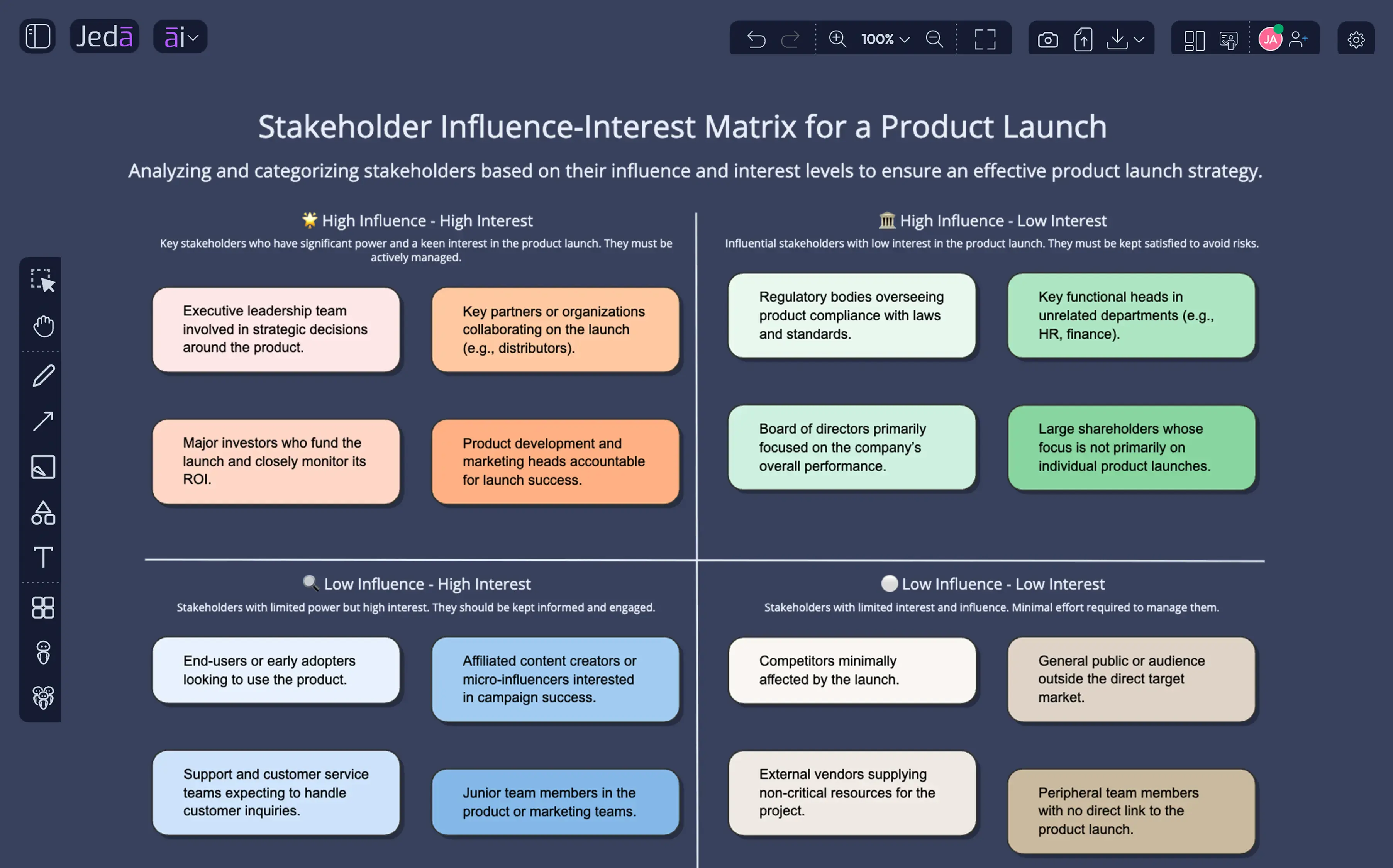Select the sticky note tool
The width and height of the screenshot is (1393, 868).
coord(43,467)
